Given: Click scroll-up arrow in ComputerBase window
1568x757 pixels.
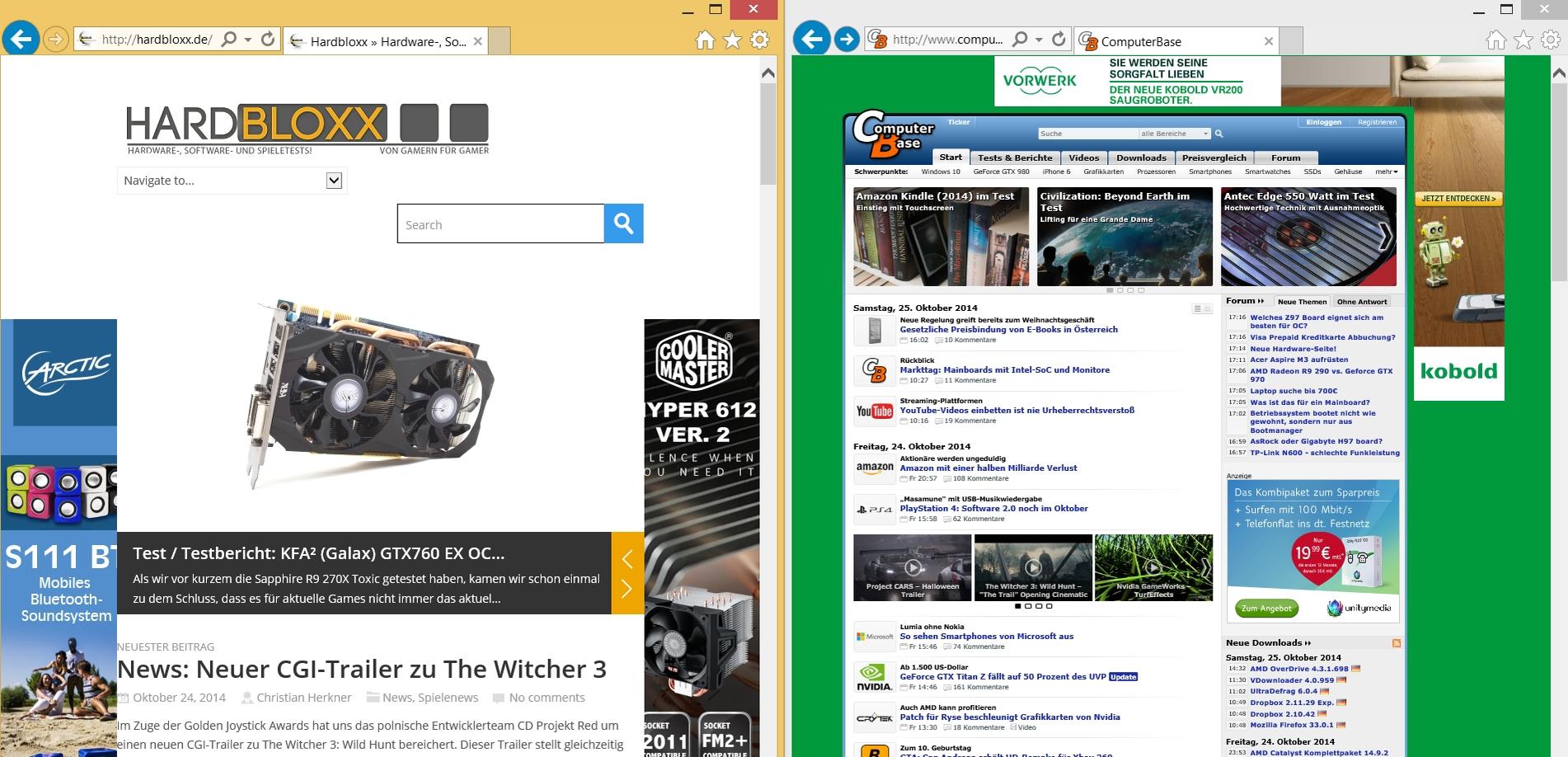Looking at the screenshot, I should click(x=1559, y=73).
